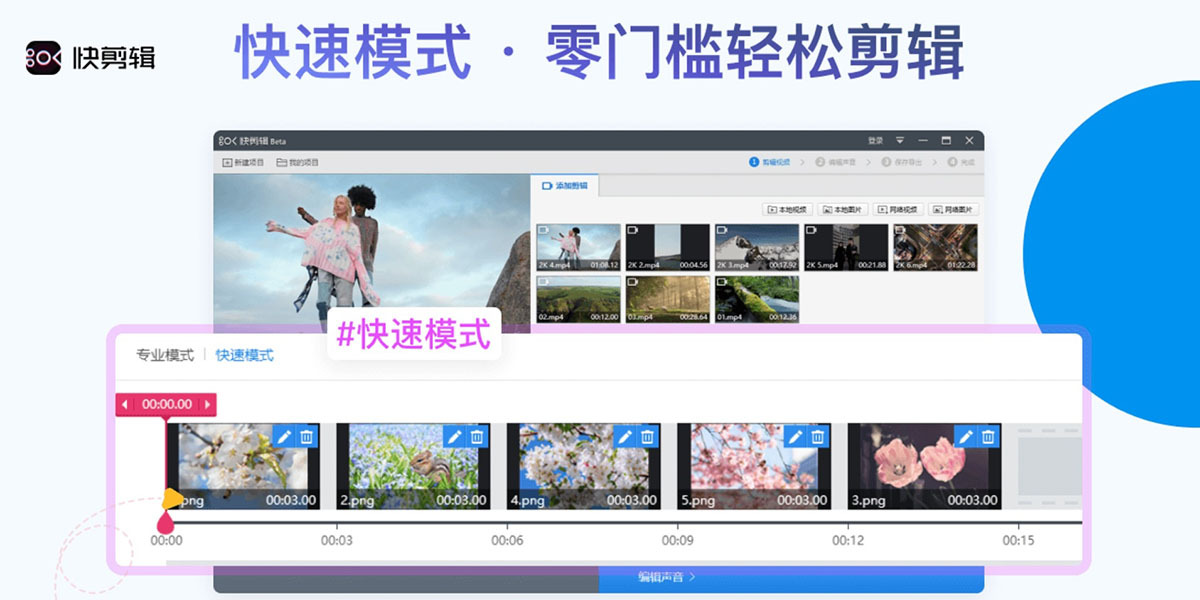Open the 添加剪辑 tab
Viewport: 1200px width, 600px height.
(565, 186)
